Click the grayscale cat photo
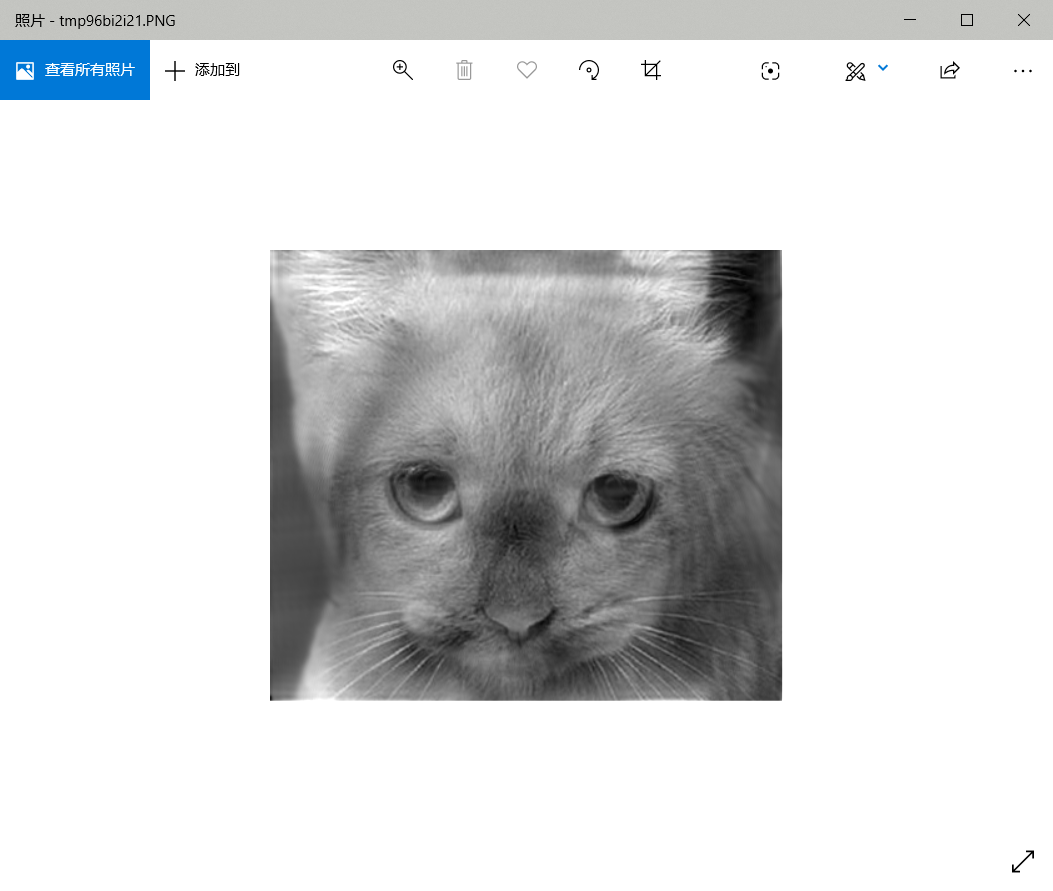 coord(525,475)
